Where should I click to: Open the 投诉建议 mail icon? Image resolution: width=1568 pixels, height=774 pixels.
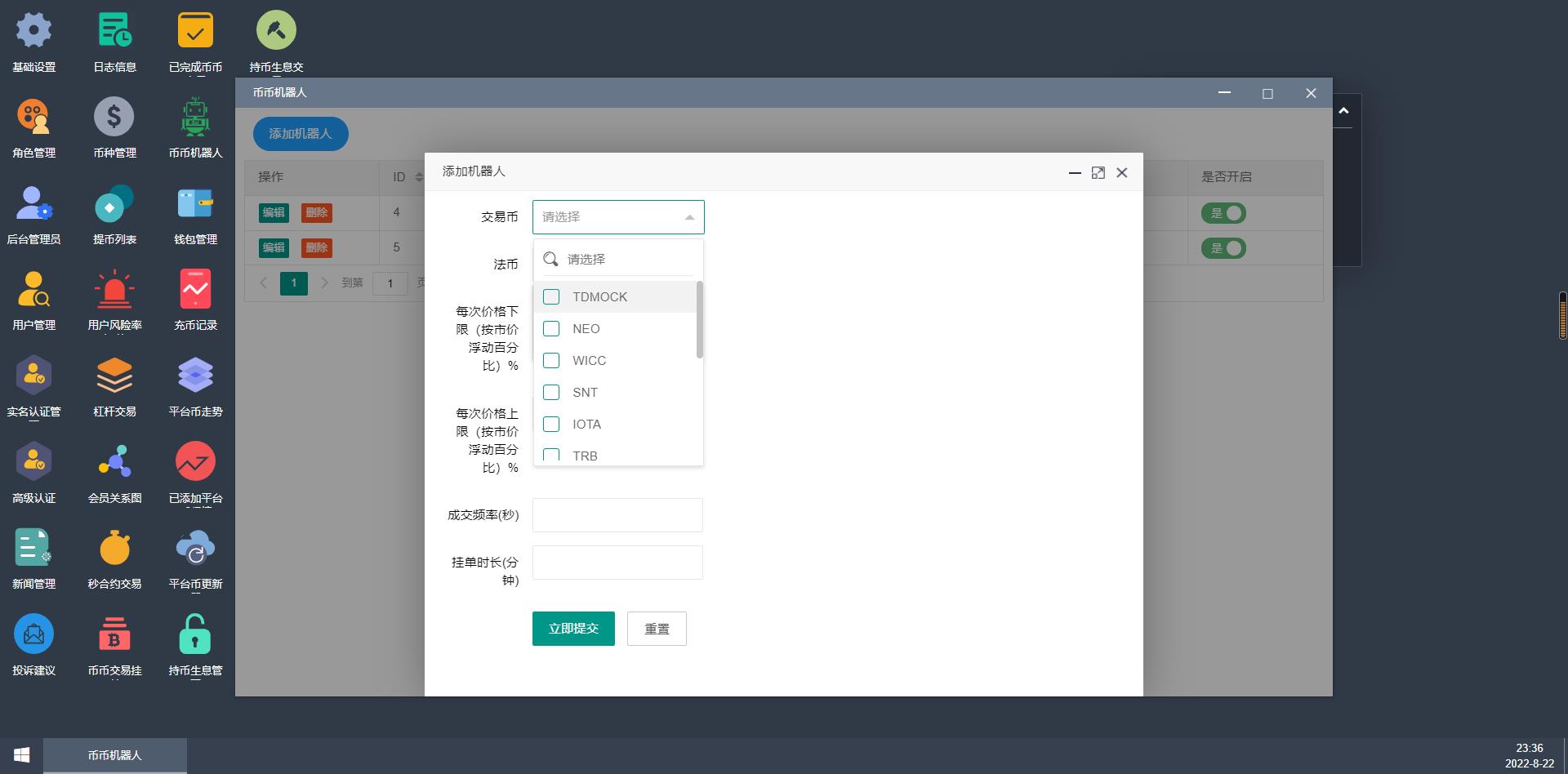point(33,634)
